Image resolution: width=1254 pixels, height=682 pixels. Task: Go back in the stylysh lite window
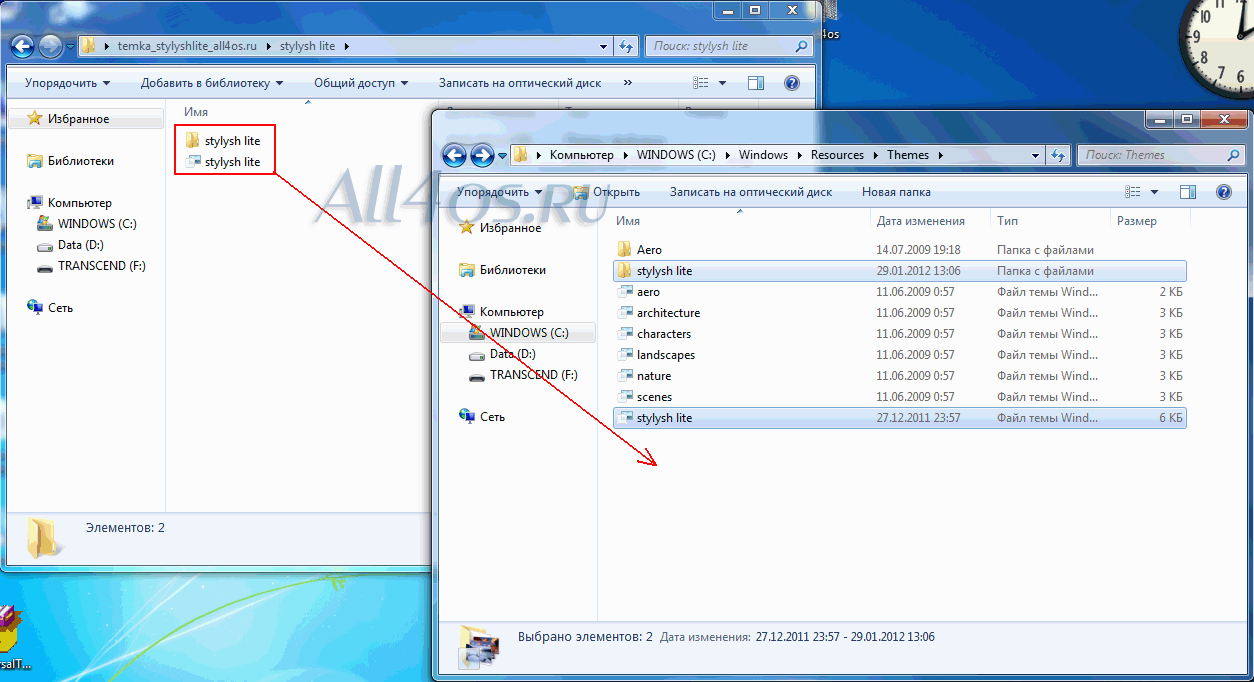(22, 46)
